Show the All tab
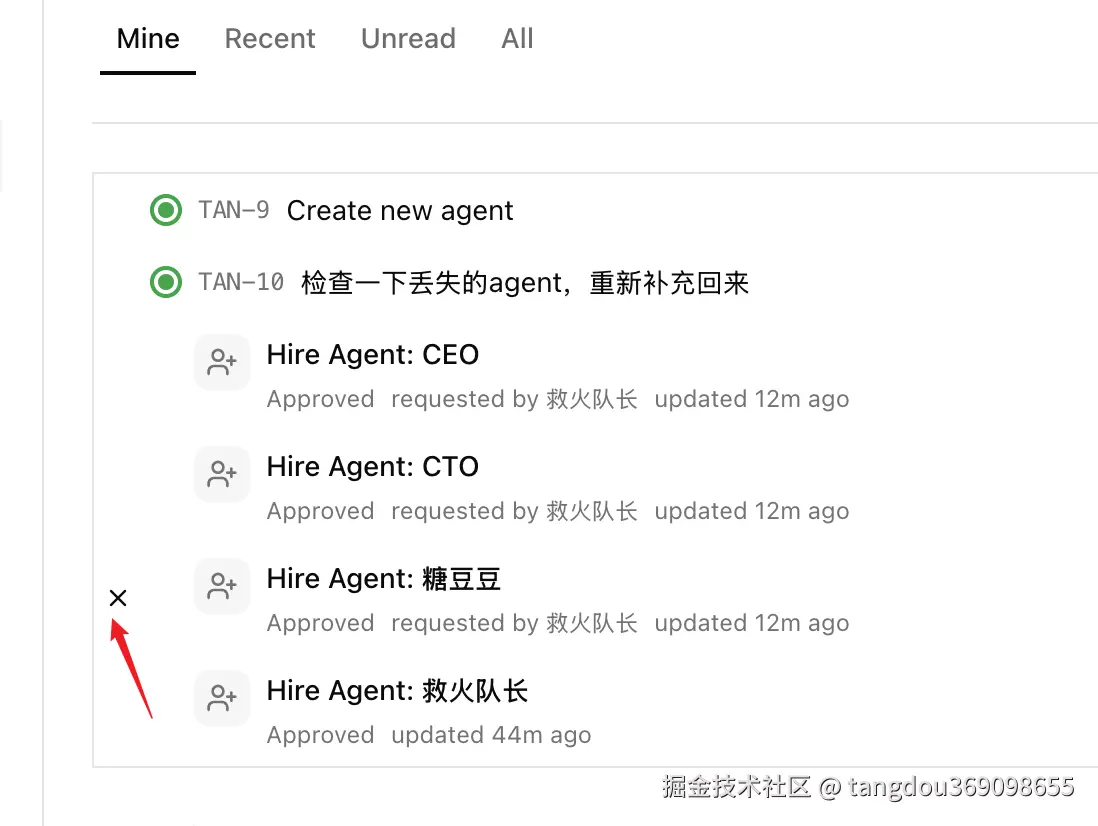1098x826 pixels. pos(517,39)
